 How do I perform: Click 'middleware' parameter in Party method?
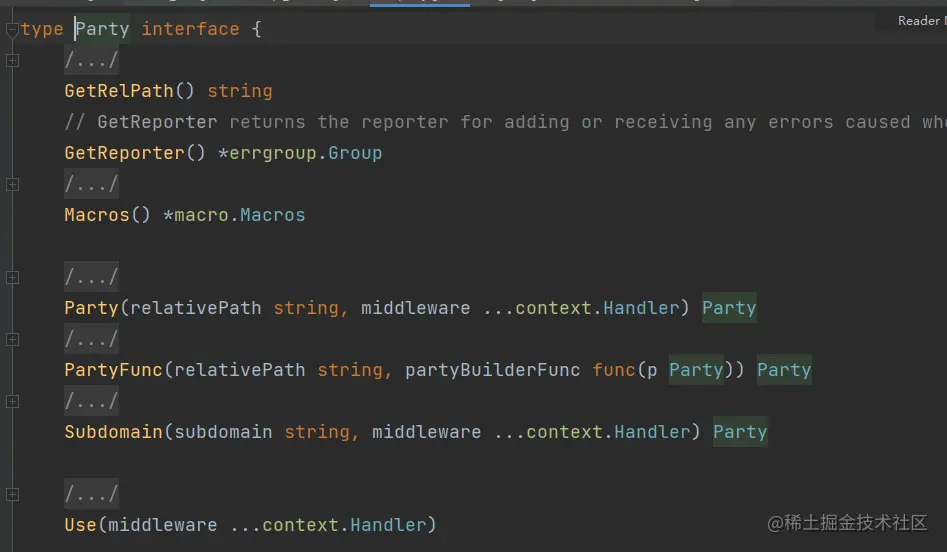coord(416,308)
